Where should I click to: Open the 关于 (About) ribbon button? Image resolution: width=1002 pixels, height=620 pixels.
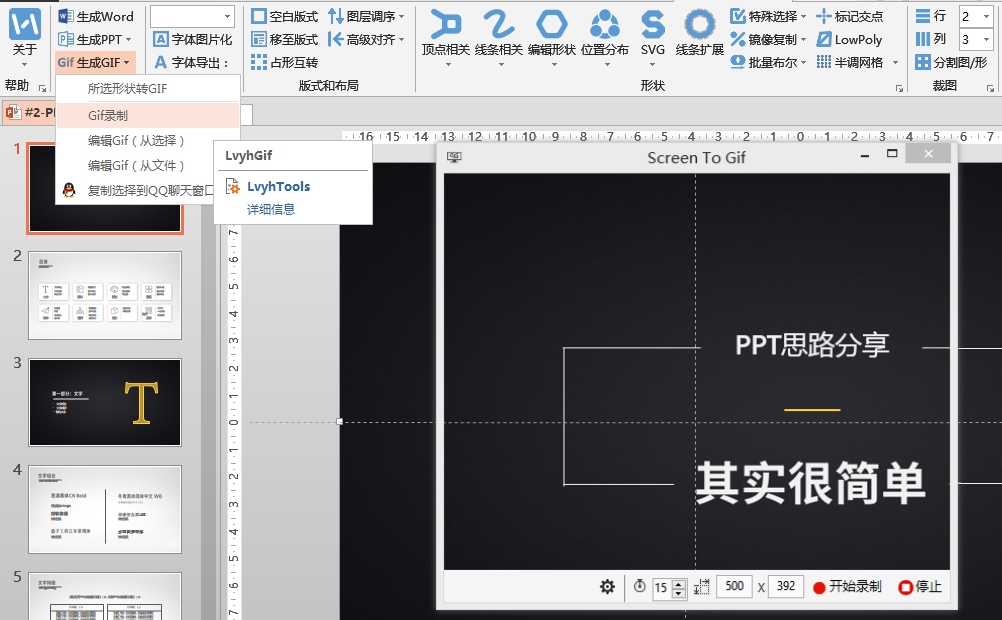(x=24, y=36)
